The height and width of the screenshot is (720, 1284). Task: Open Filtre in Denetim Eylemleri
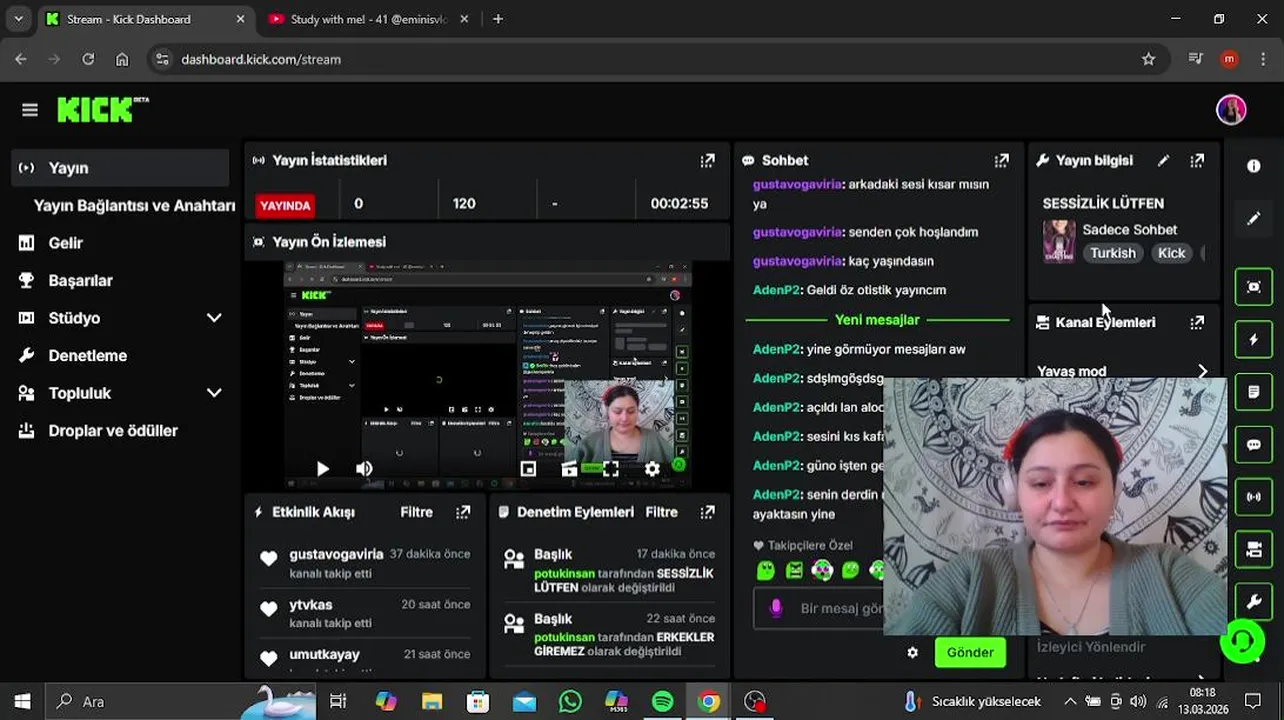coord(661,512)
